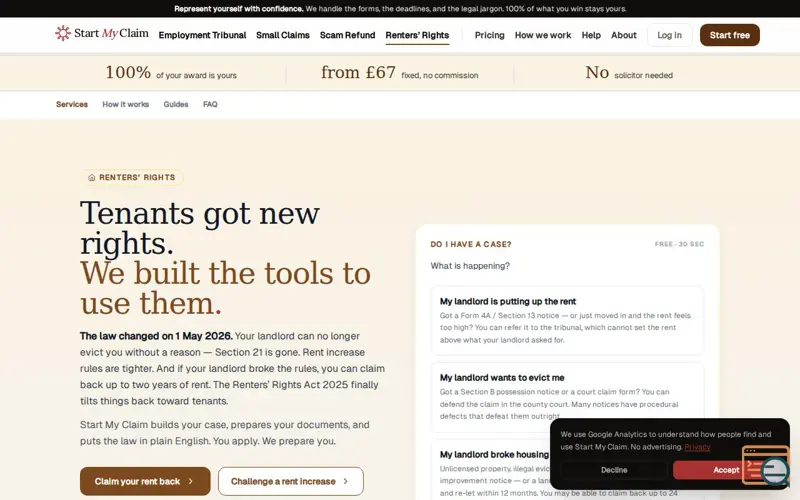
Task: Click 'The law changed on 1 May 2026' text
Action: tap(156, 336)
